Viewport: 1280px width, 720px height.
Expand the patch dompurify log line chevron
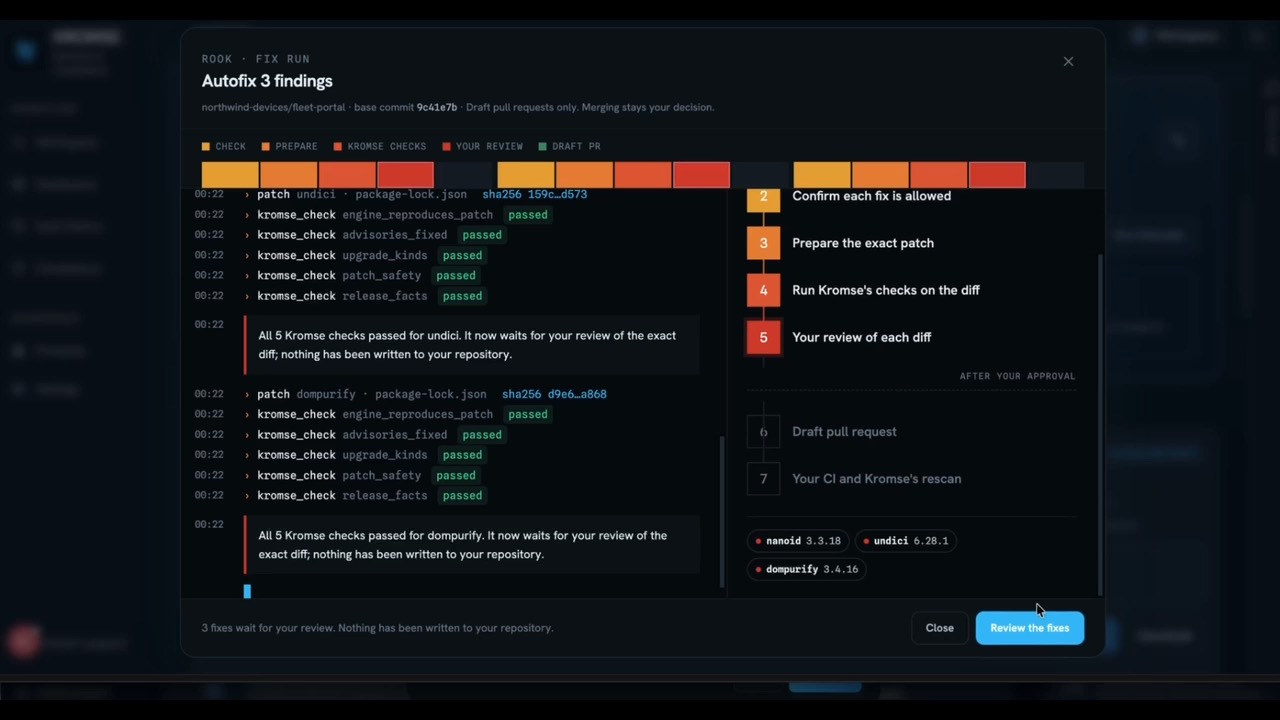click(247, 395)
